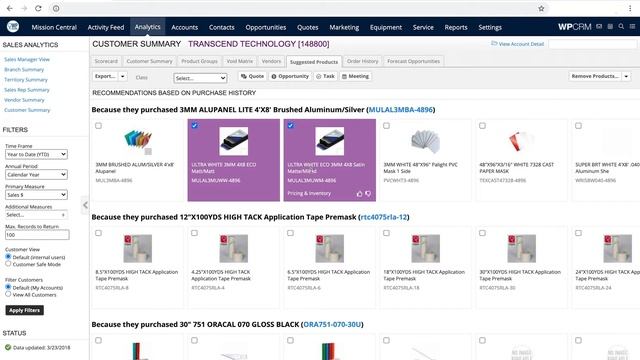Open Sales Manager View in sidebar
640x360 pixels.
point(27,59)
